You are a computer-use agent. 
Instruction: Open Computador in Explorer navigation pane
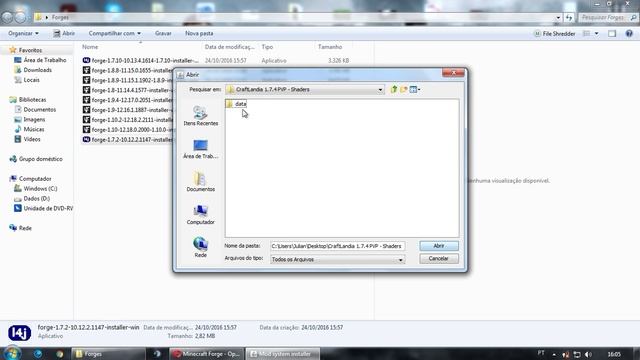click(x=30, y=179)
